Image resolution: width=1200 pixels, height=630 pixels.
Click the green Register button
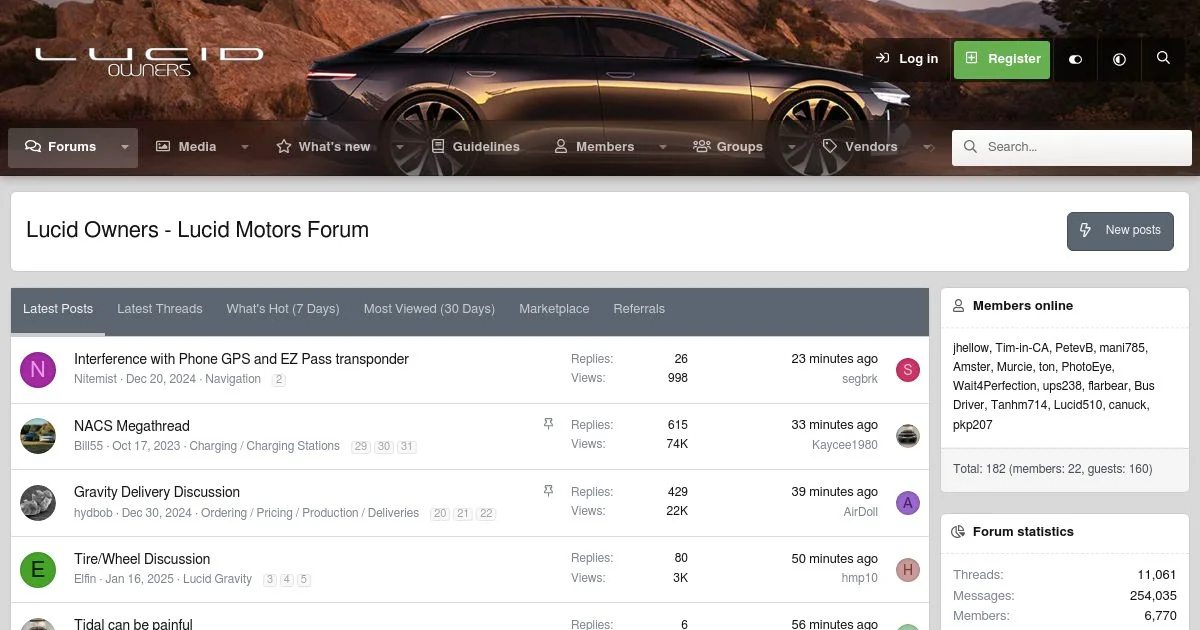[1002, 59]
